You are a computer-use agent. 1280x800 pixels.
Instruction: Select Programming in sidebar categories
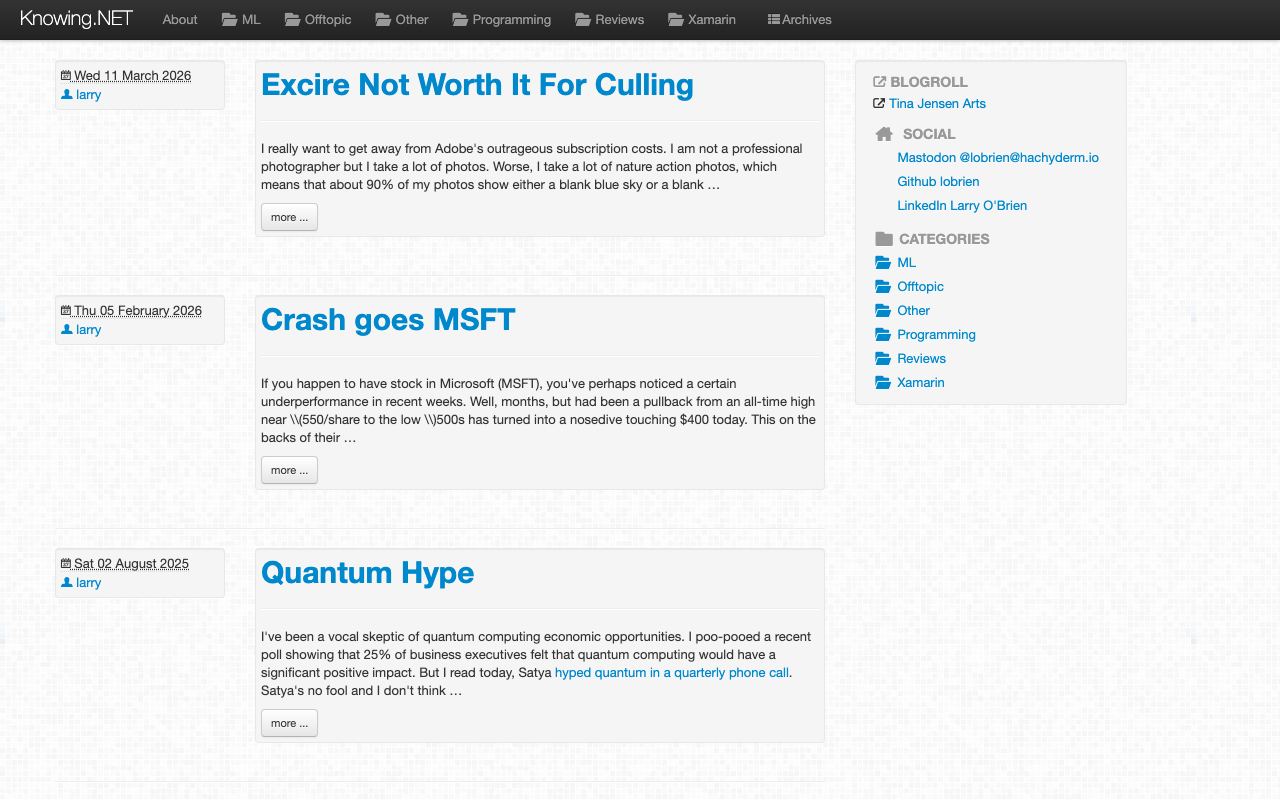pyautogui.click(x=936, y=334)
